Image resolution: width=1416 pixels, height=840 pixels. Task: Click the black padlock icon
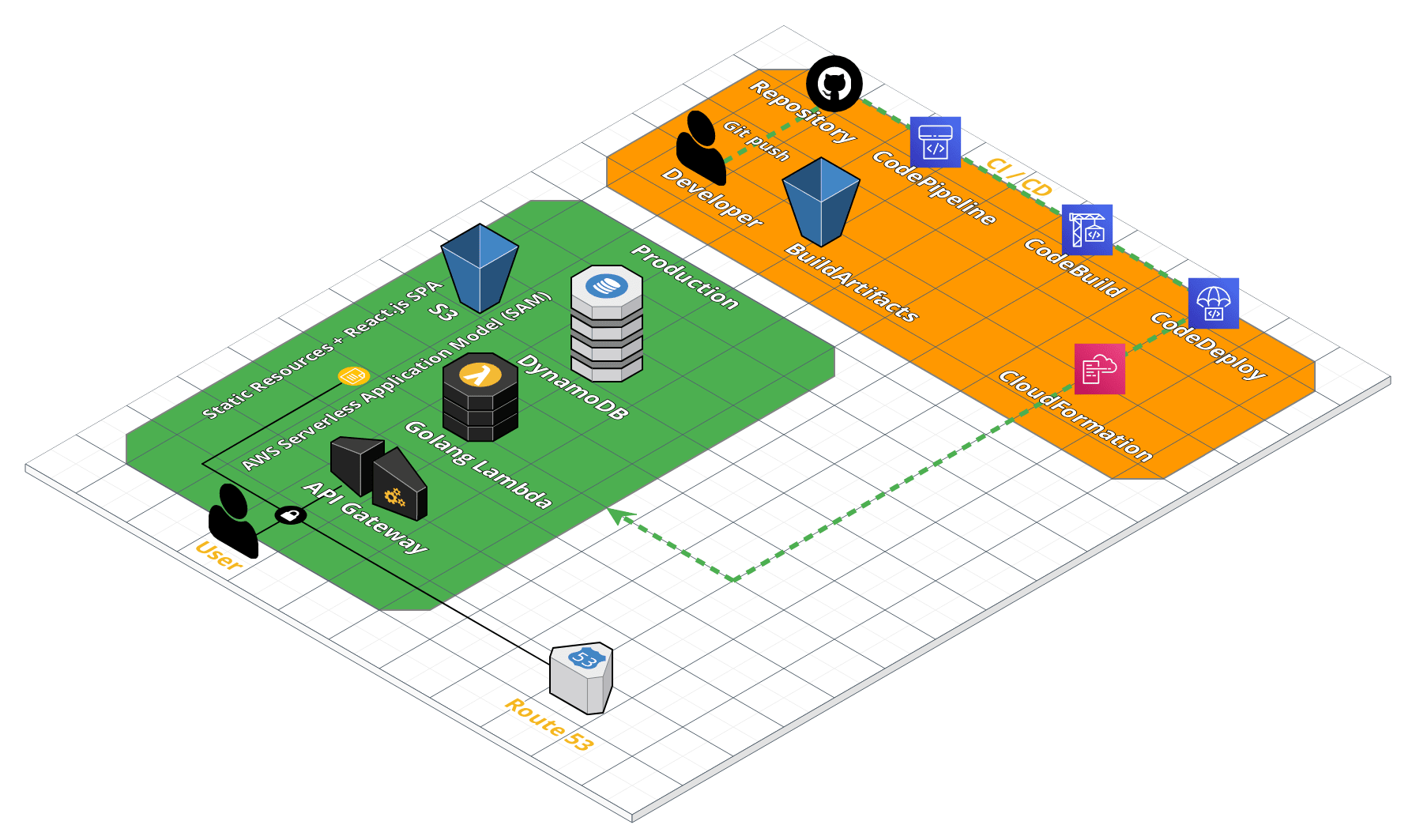291,515
